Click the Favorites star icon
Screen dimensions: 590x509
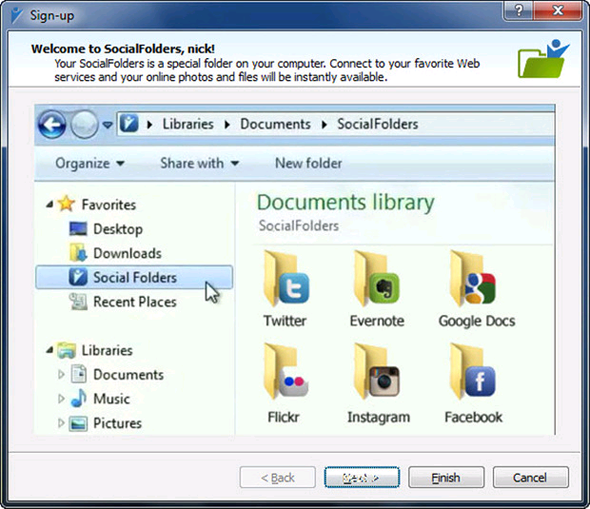pyautogui.click(x=66, y=204)
